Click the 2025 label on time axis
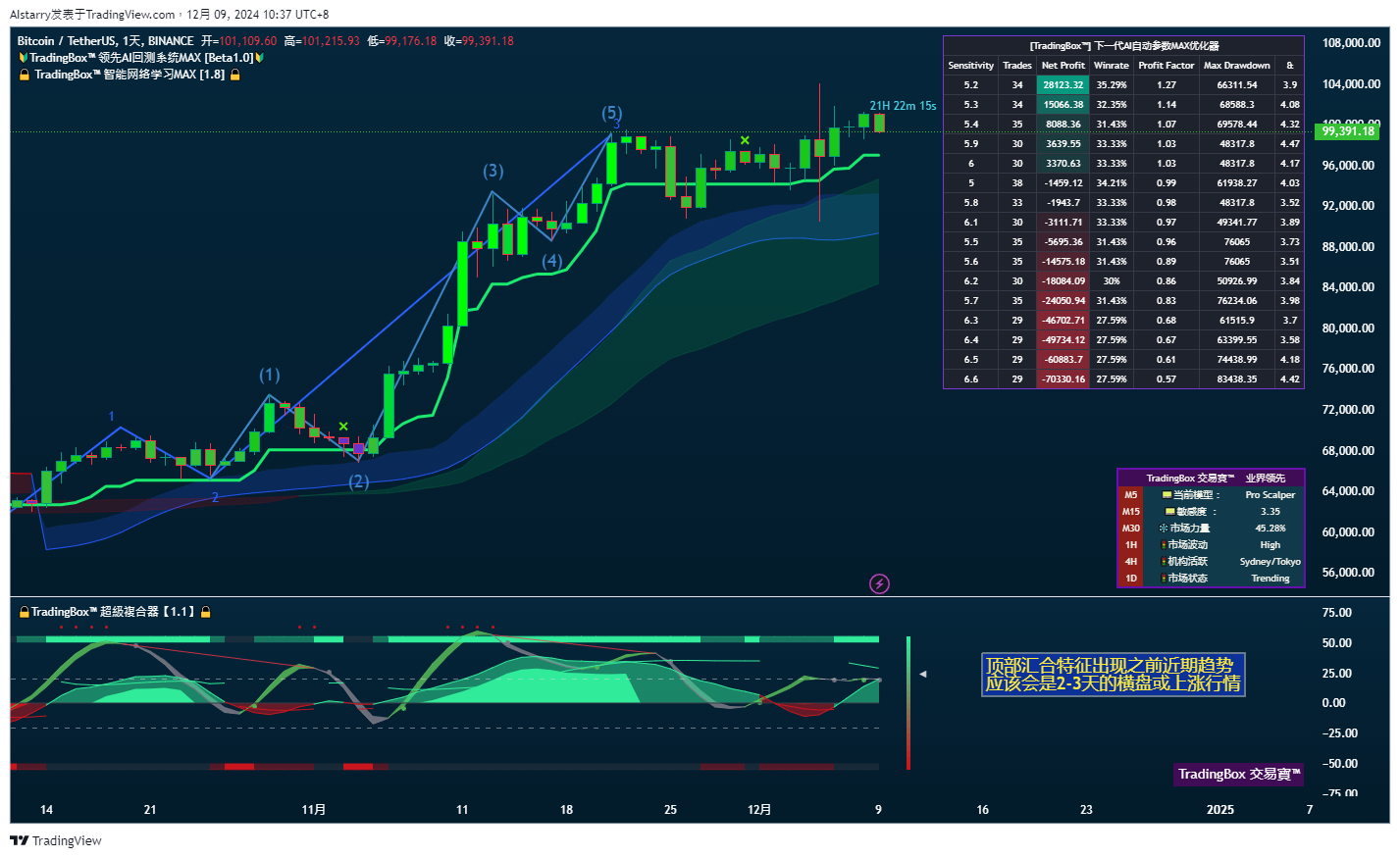 point(1220,810)
